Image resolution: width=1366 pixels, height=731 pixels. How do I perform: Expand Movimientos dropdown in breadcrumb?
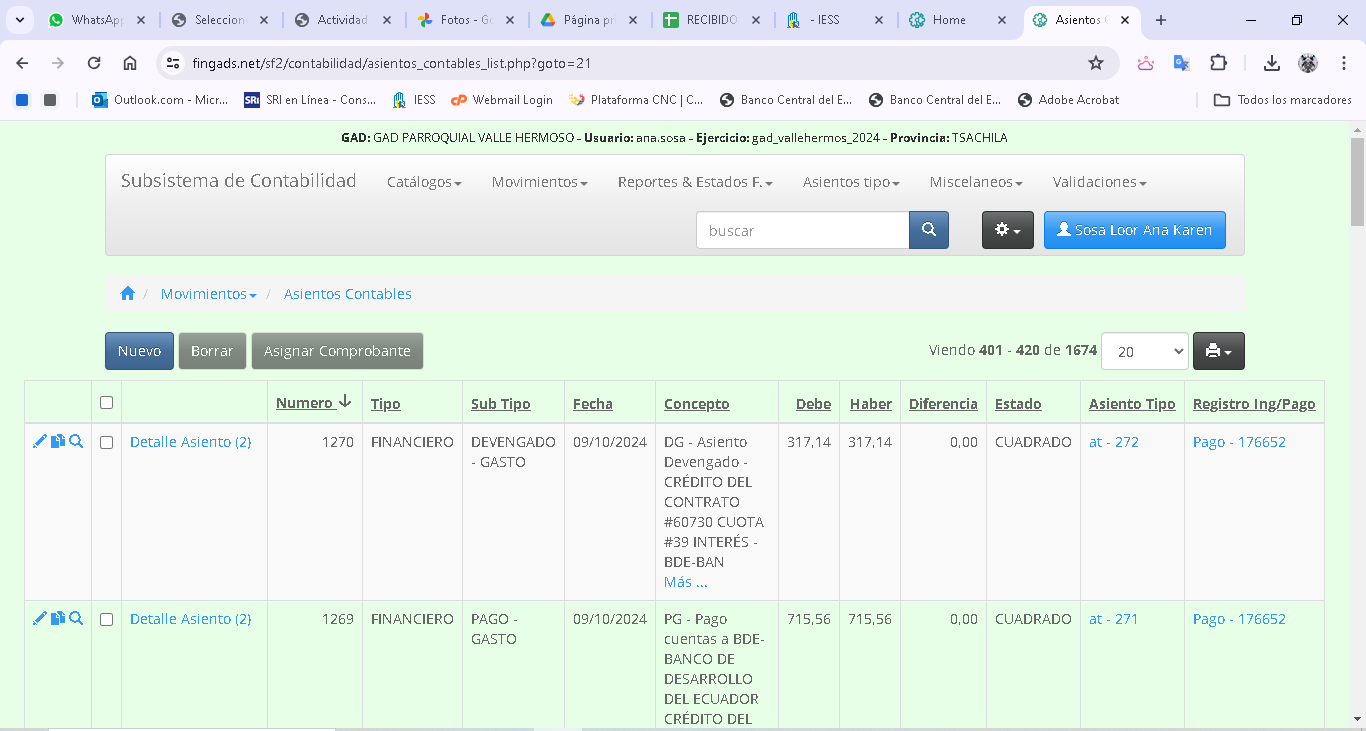coord(208,294)
